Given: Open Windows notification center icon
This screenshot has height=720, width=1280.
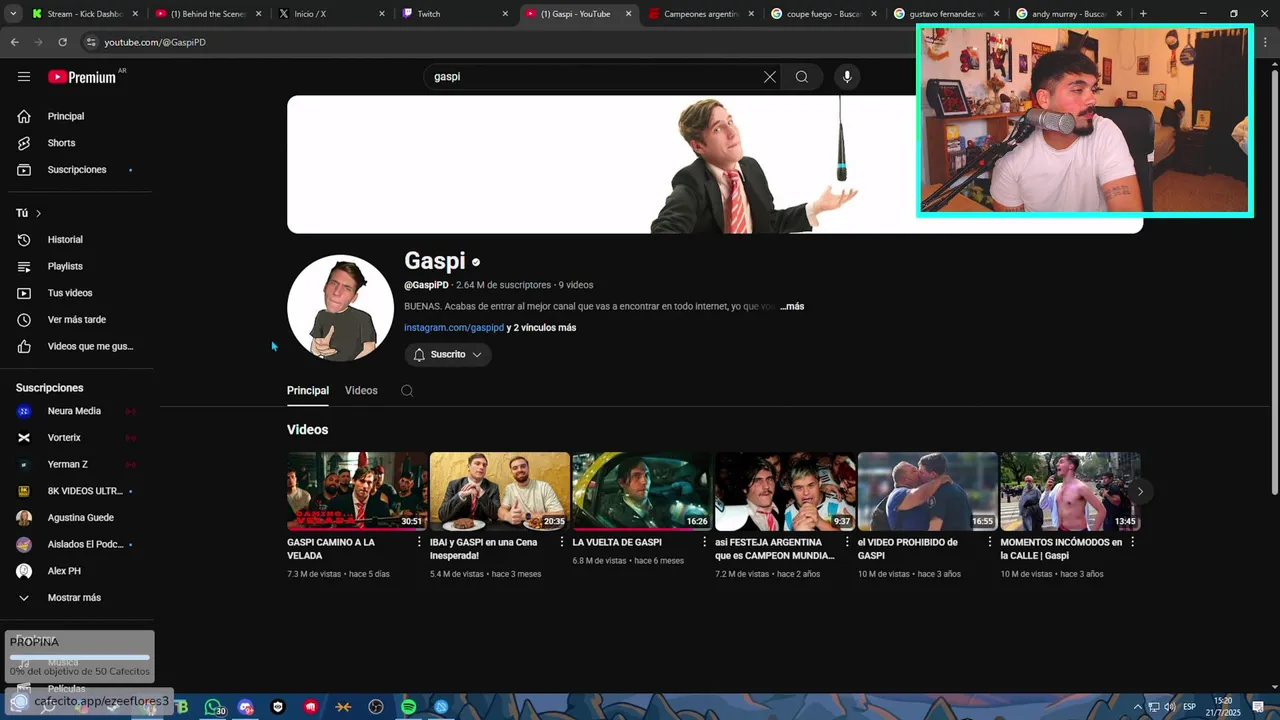Looking at the screenshot, I should [1258, 707].
